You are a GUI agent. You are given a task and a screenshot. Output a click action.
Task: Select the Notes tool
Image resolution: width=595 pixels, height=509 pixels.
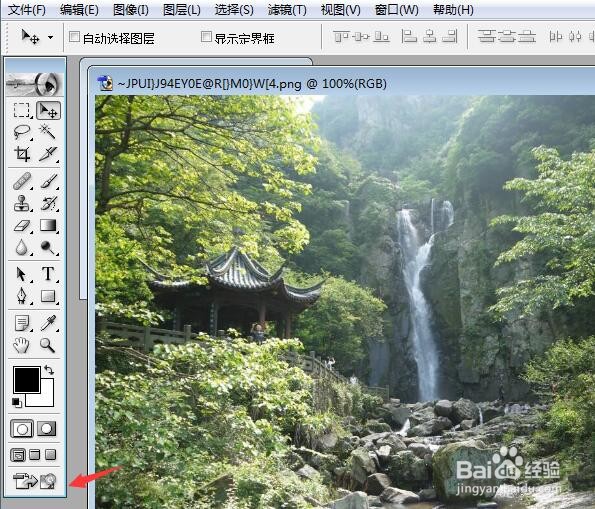22,323
